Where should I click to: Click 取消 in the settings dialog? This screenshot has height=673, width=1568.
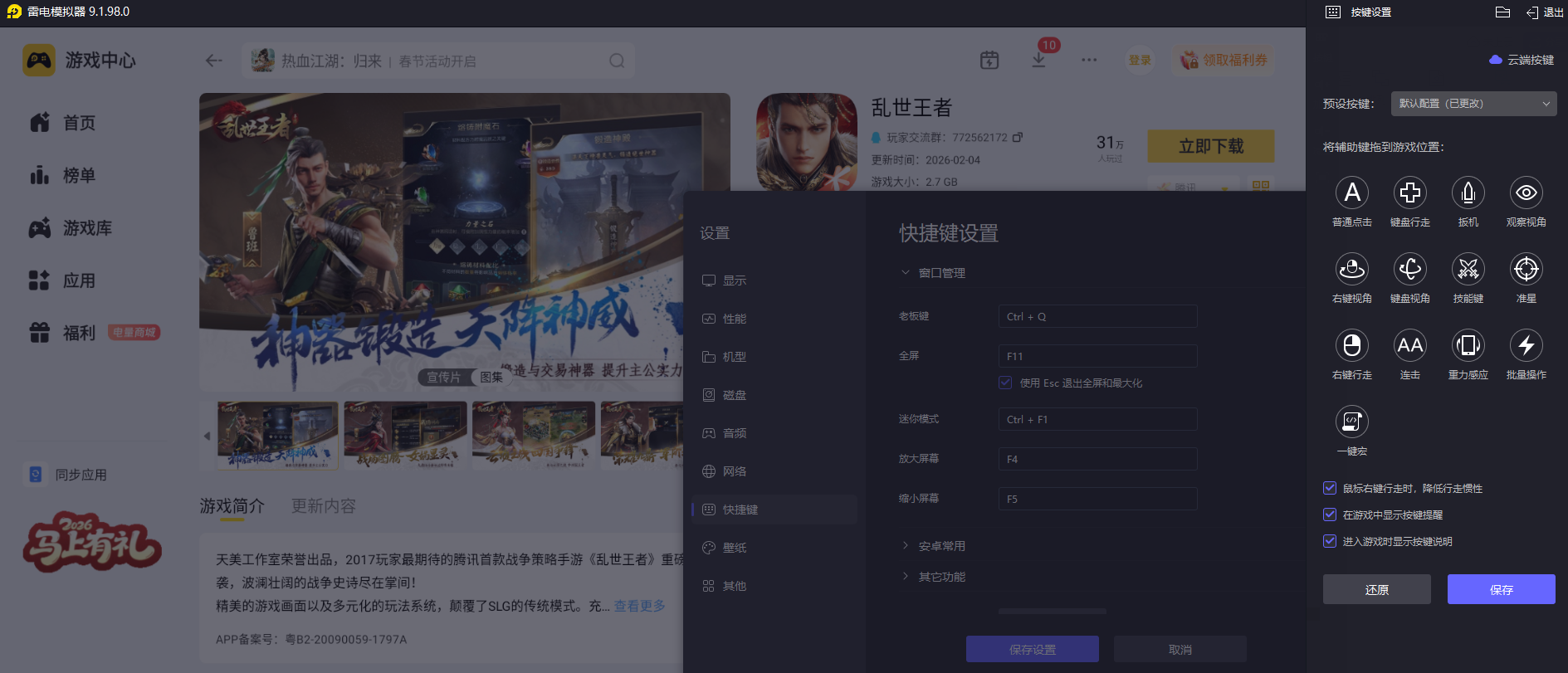pyautogui.click(x=1180, y=649)
